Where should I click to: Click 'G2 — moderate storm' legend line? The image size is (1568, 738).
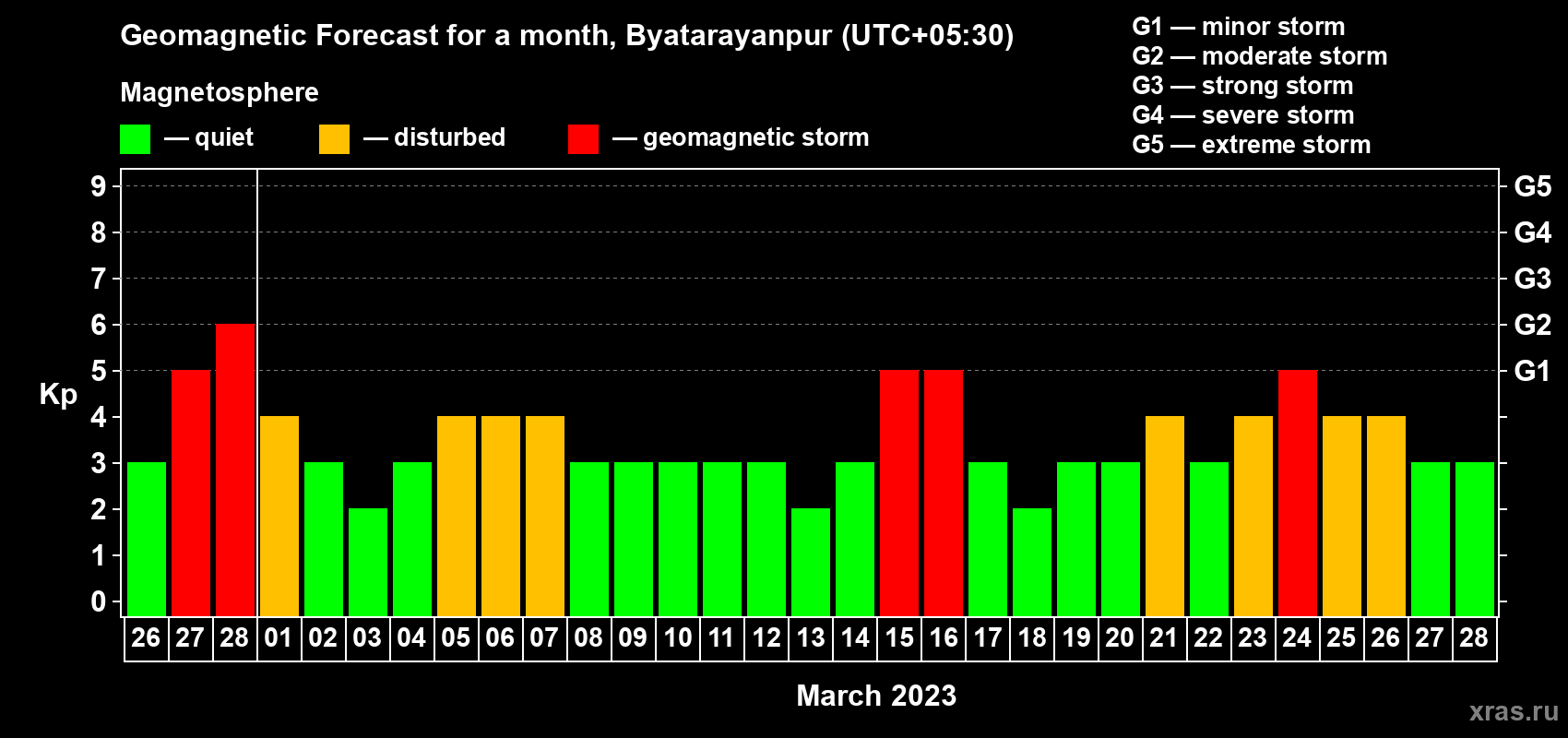(x=1260, y=56)
